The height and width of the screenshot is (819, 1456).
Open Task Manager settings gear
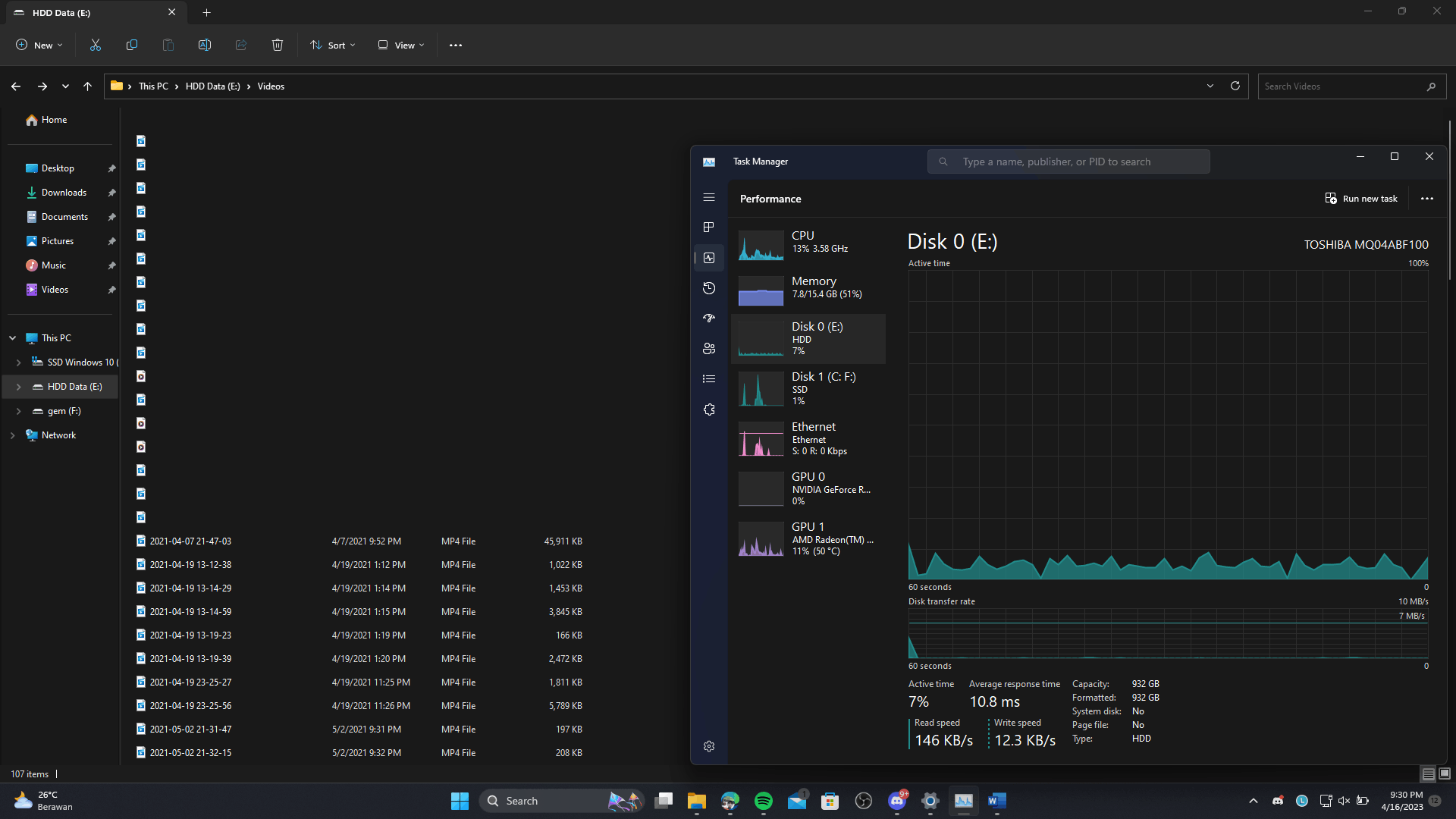[x=709, y=746]
